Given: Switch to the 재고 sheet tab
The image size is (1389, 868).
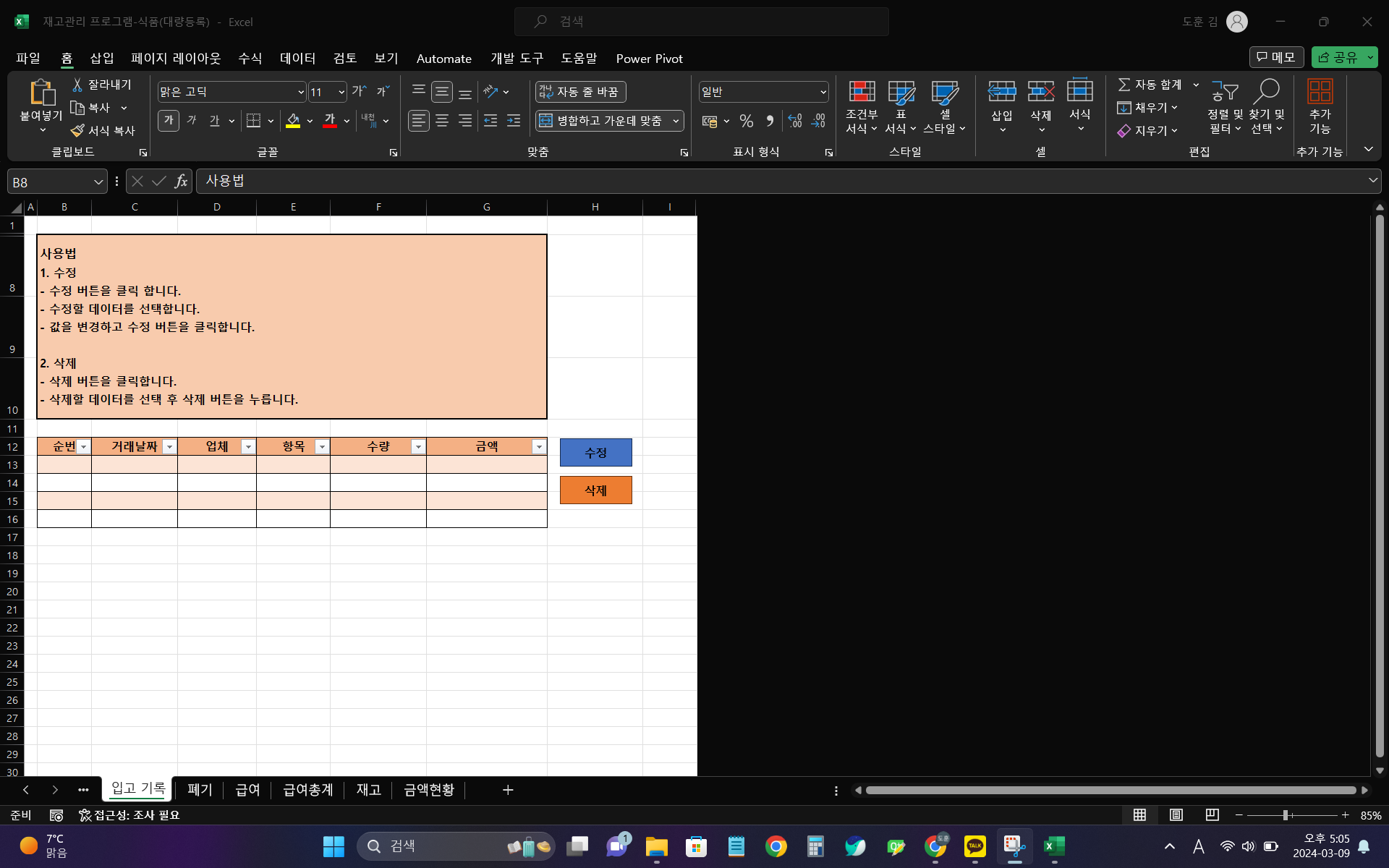Looking at the screenshot, I should click(x=368, y=790).
